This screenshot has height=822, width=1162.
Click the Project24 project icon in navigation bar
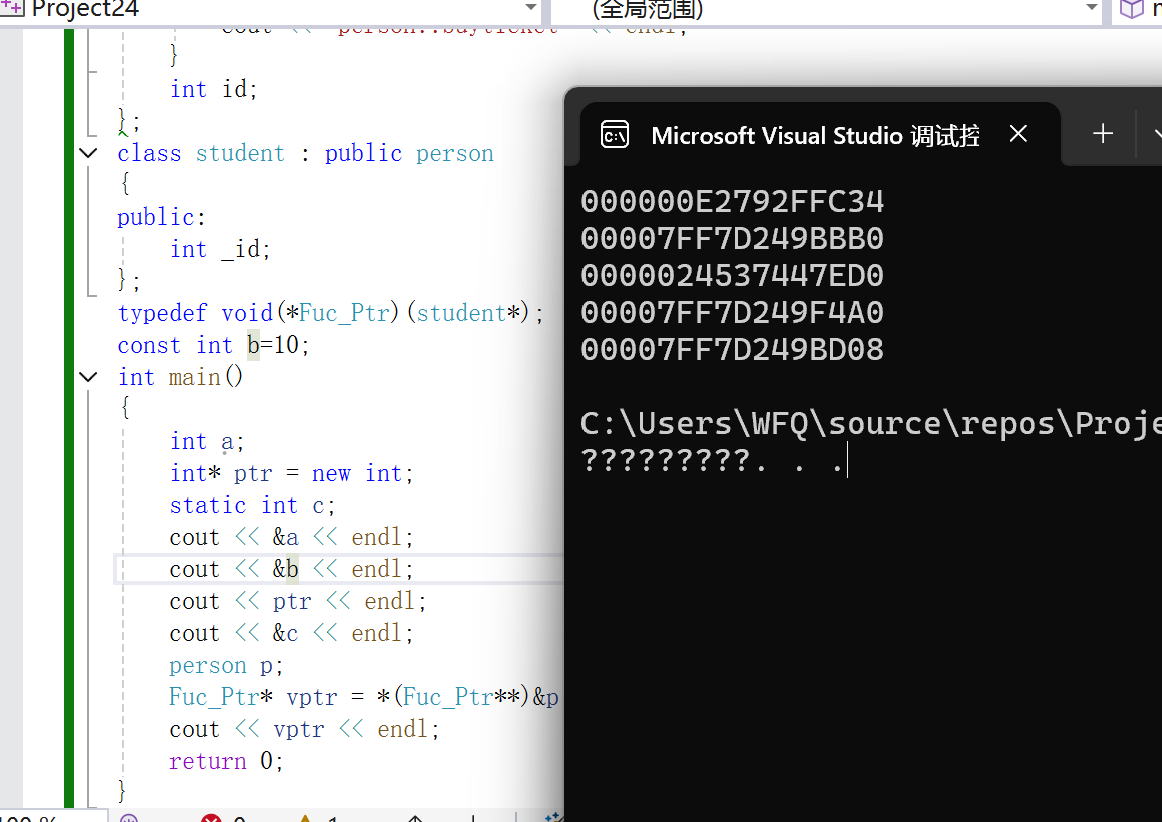click(13, 8)
